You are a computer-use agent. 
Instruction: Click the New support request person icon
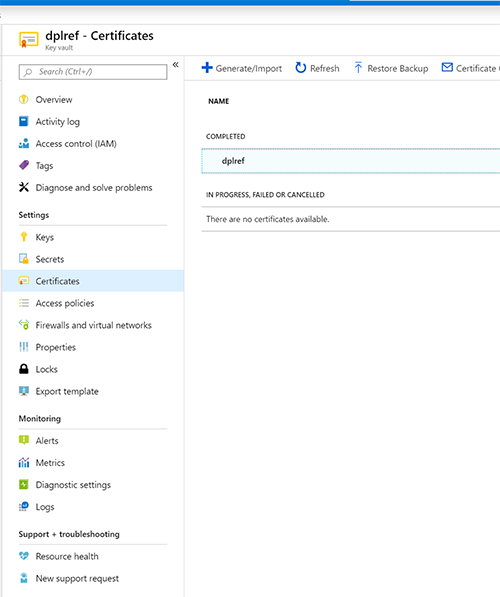[x=24, y=578]
